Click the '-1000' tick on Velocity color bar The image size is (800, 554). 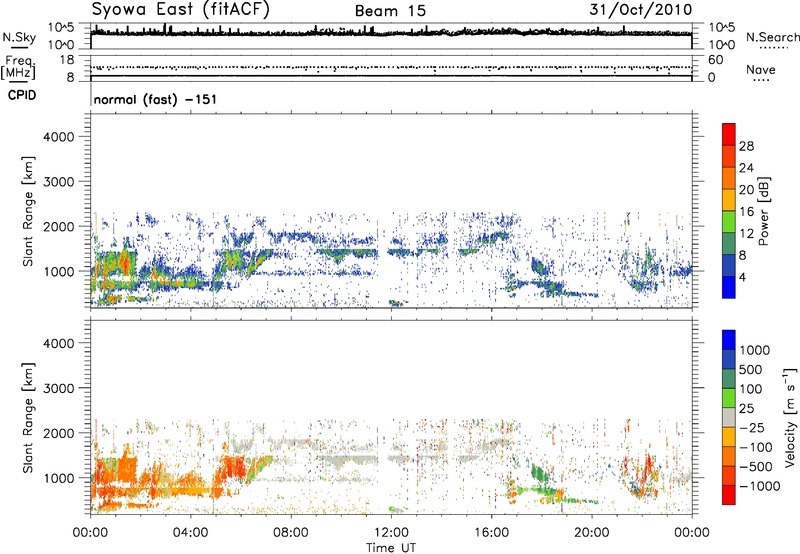pos(760,486)
